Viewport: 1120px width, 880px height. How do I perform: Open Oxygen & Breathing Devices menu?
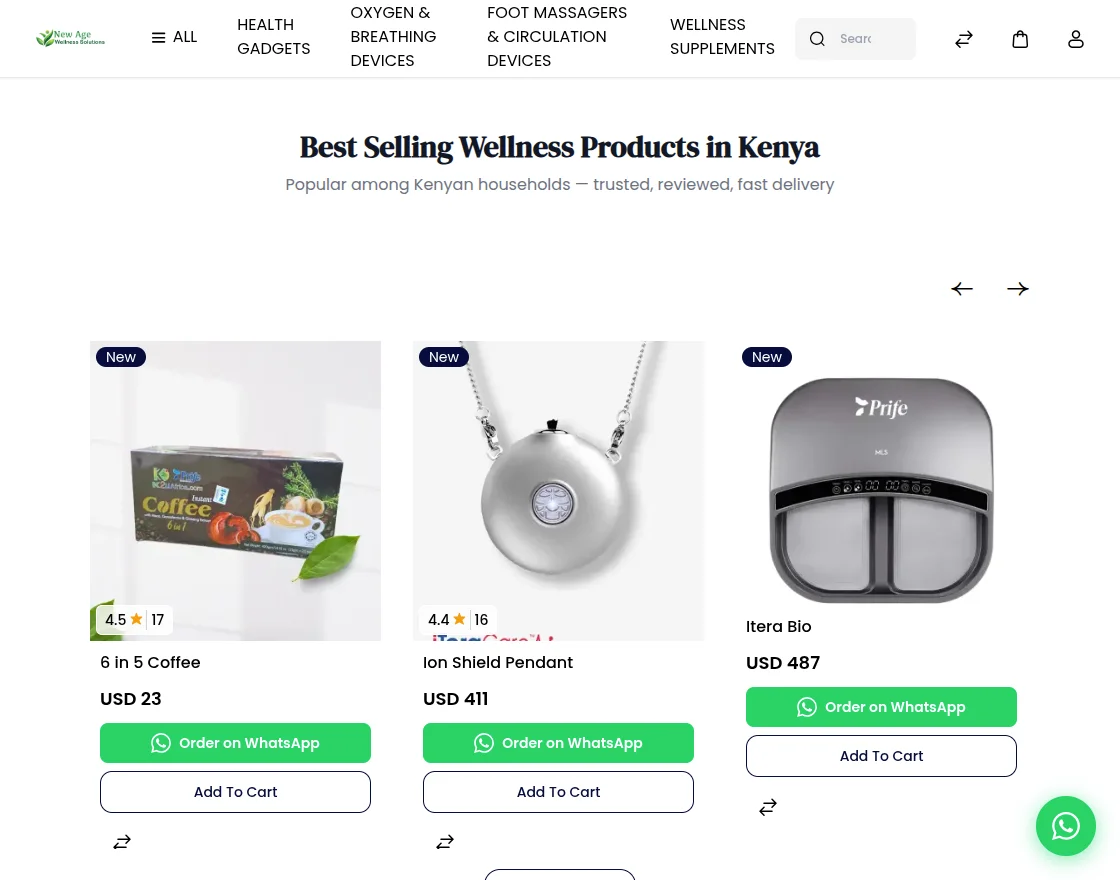click(x=393, y=36)
